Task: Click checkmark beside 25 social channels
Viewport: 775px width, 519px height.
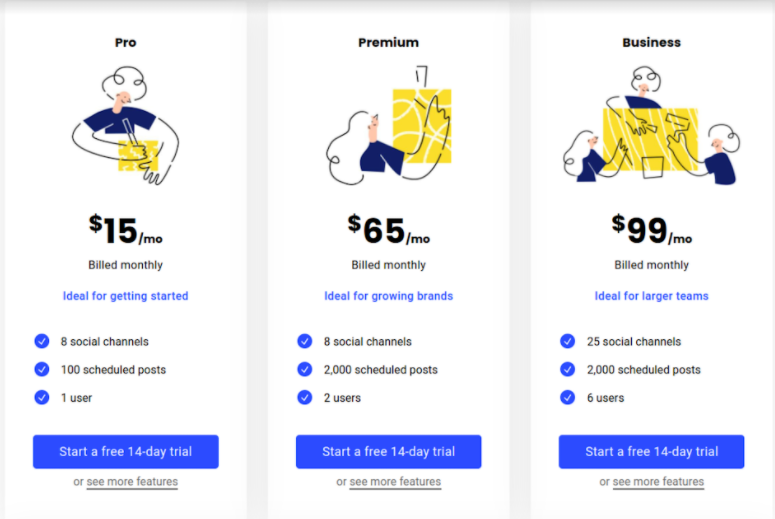Action: pyautogui.click(x=568, y=341)
